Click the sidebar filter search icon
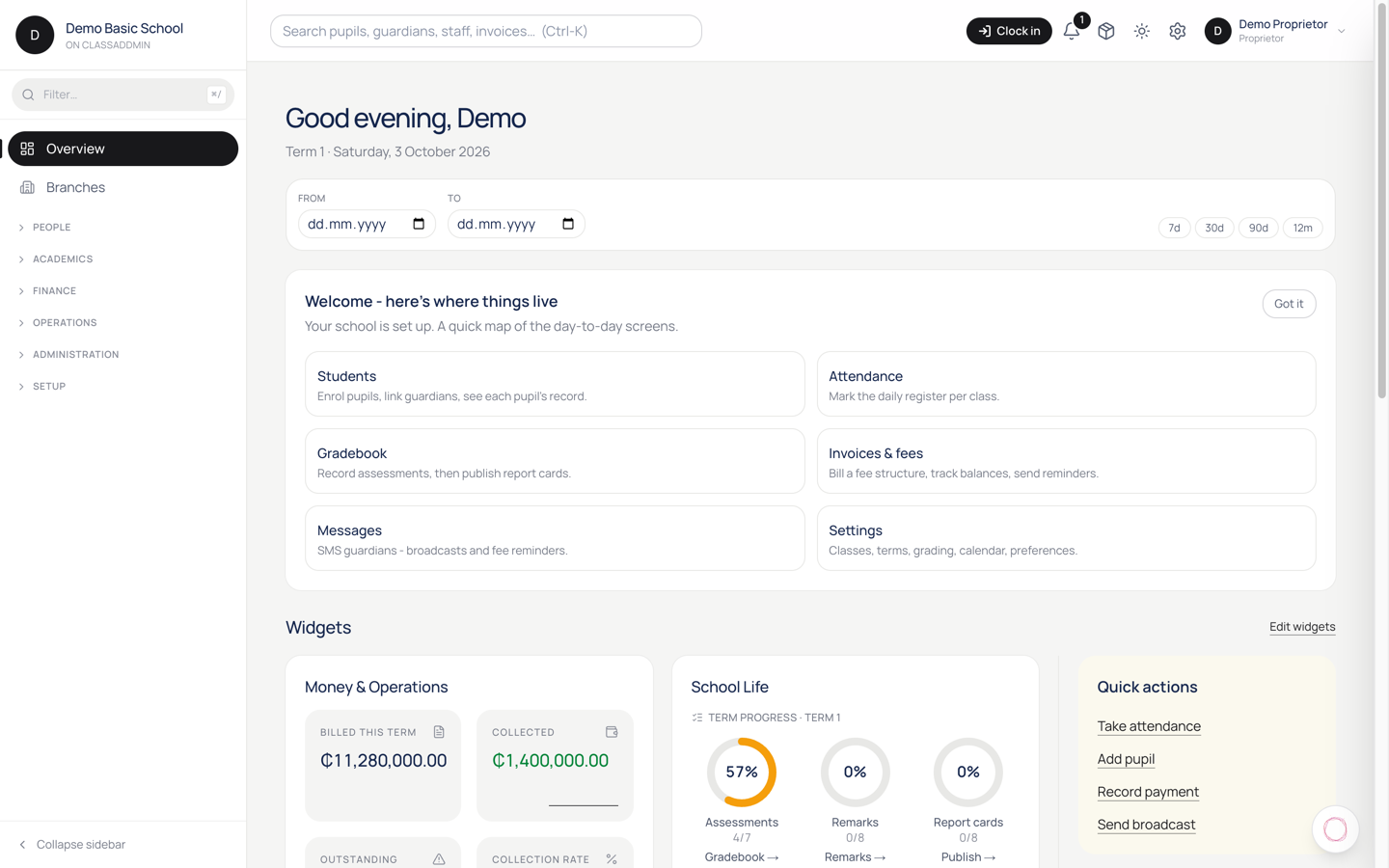Screen dimensions: 1389x868 (x=28, y=95)
